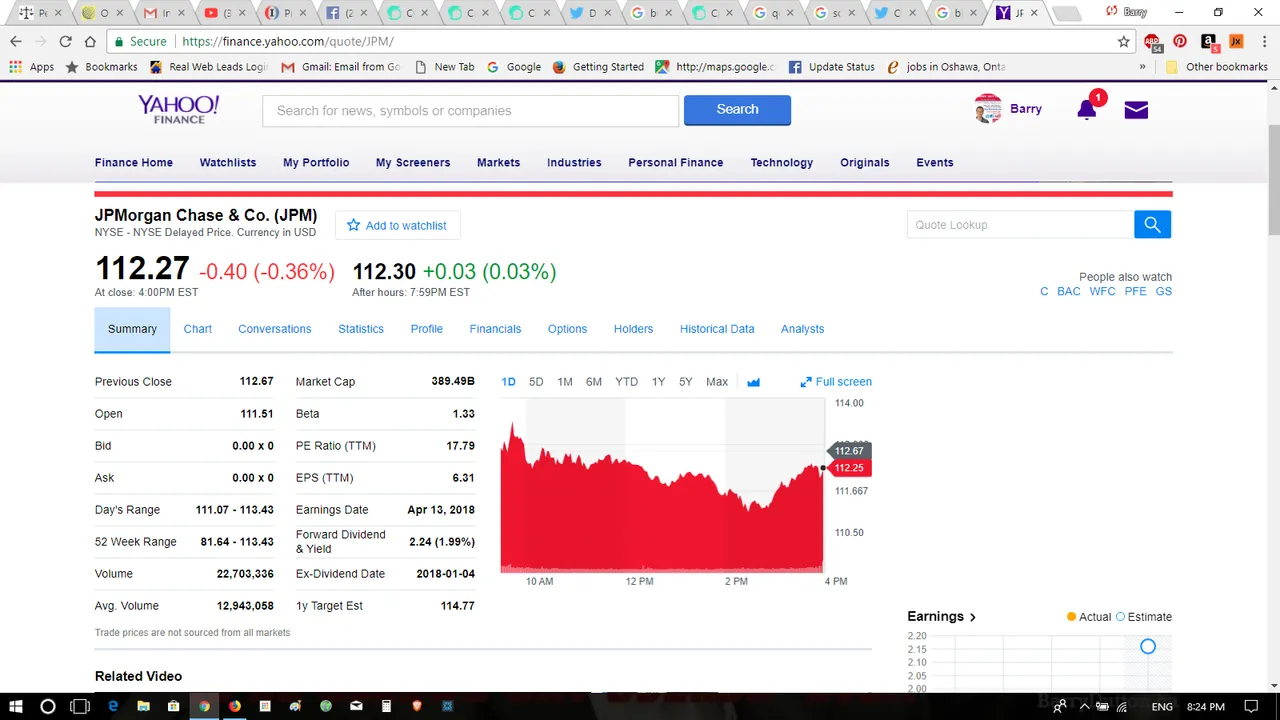The width and height of the screenshot is (1280, 720).
Task: Click the blue Search button
Action: pyautogui.click(x=737, y=110)
